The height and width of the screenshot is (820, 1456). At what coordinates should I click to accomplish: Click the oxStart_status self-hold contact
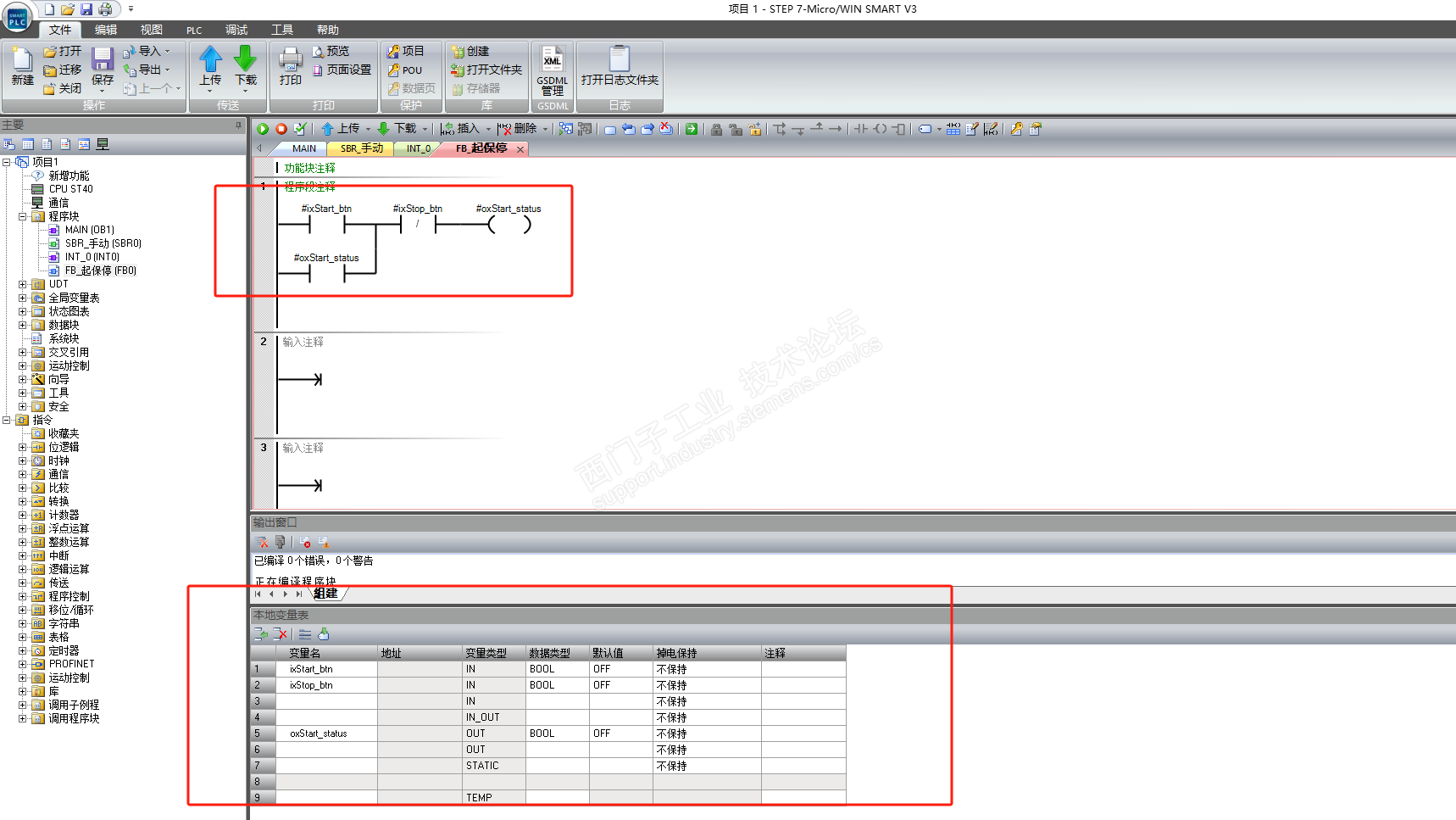pyautogui.click(x=327, y=274)
